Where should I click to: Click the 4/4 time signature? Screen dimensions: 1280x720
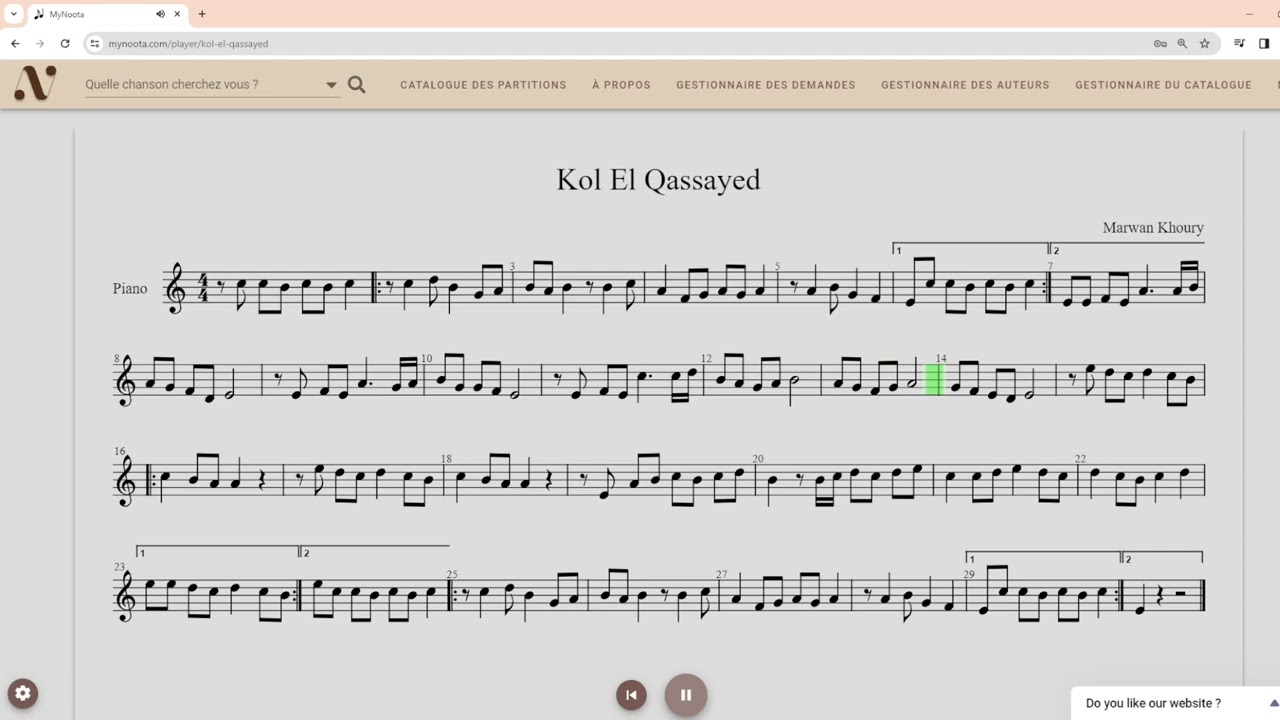[204, 288]
